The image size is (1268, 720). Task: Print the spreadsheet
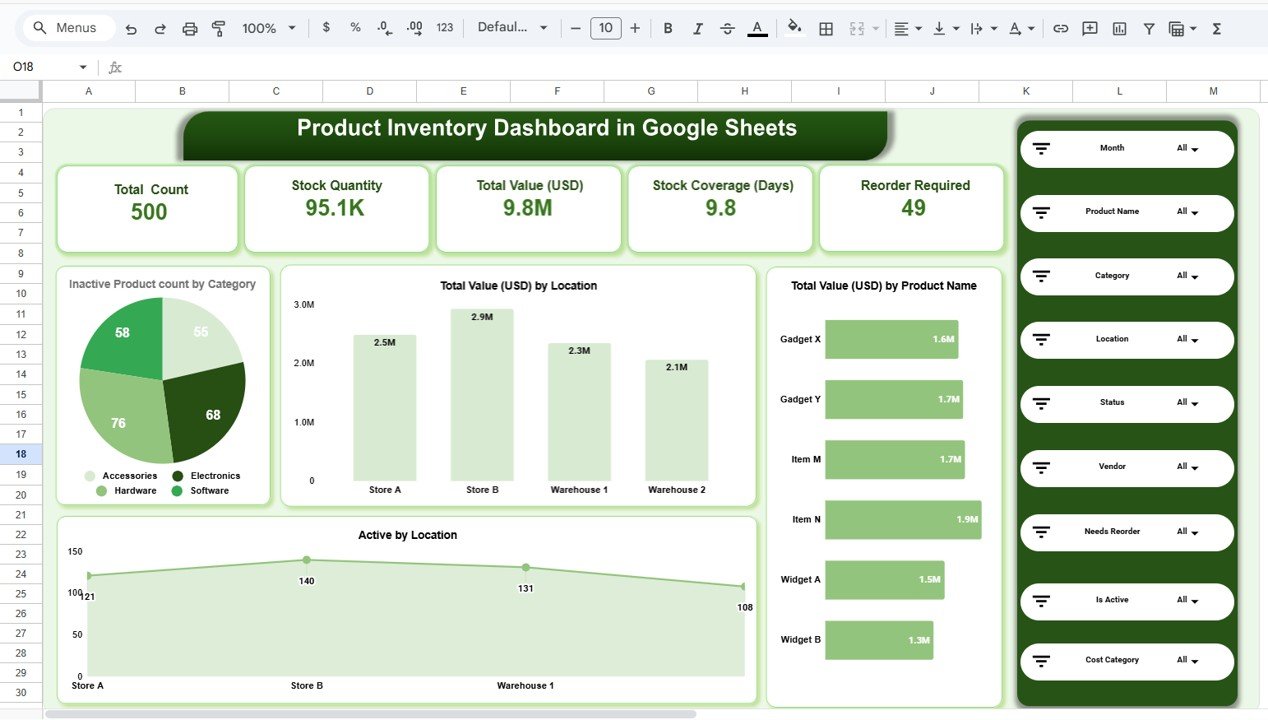coord(189,28)
